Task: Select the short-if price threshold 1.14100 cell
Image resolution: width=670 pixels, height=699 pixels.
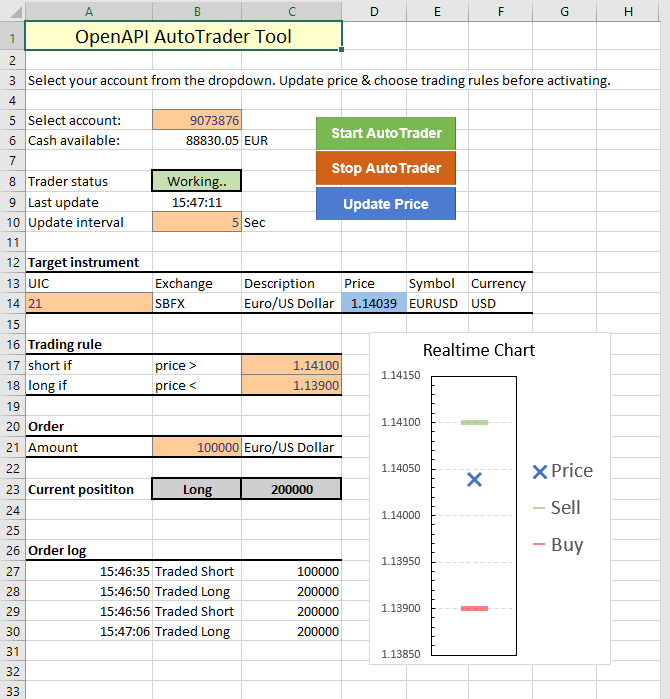Action: coord(291,366)
